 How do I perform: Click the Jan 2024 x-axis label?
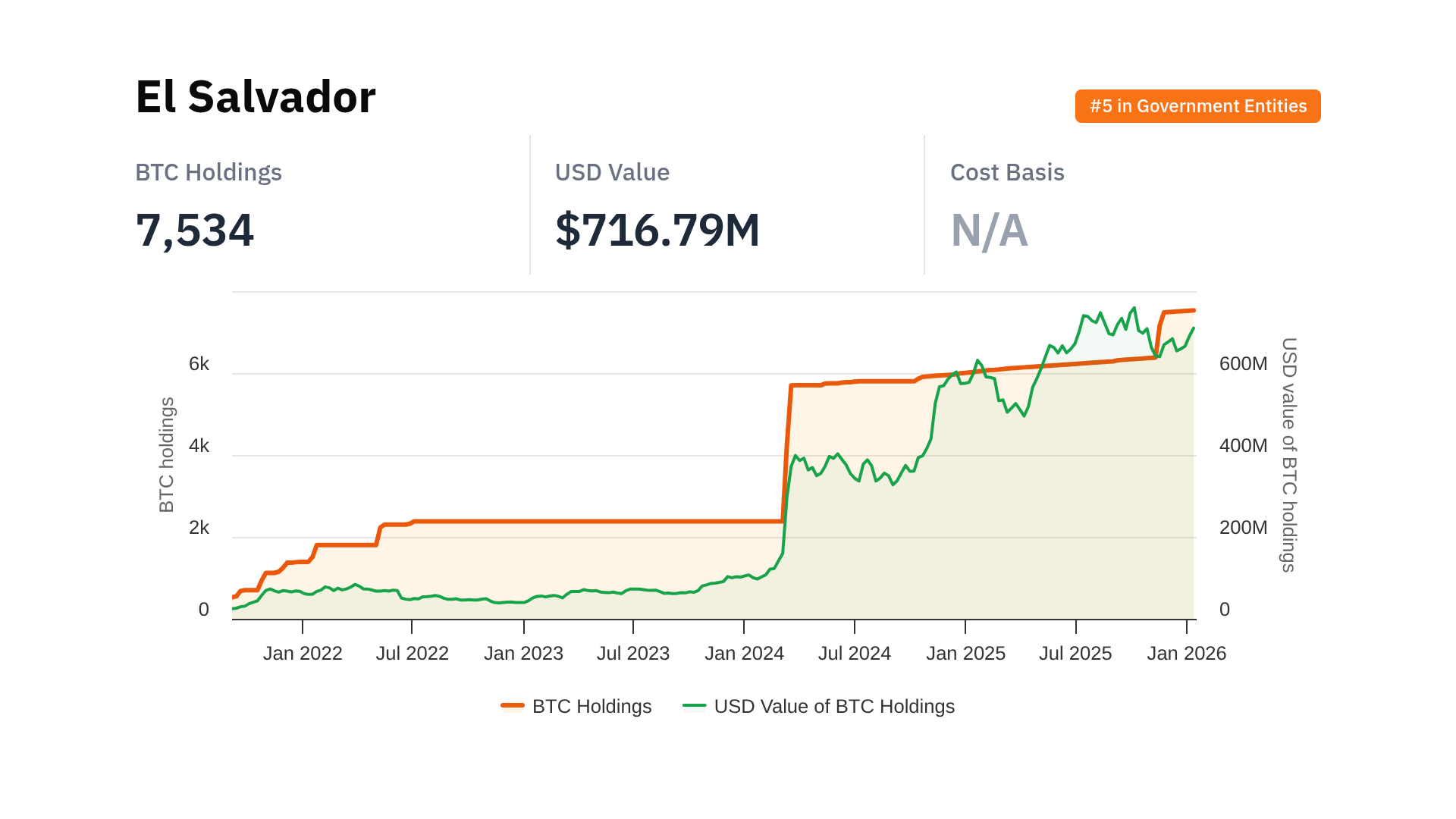click(744, 653)
